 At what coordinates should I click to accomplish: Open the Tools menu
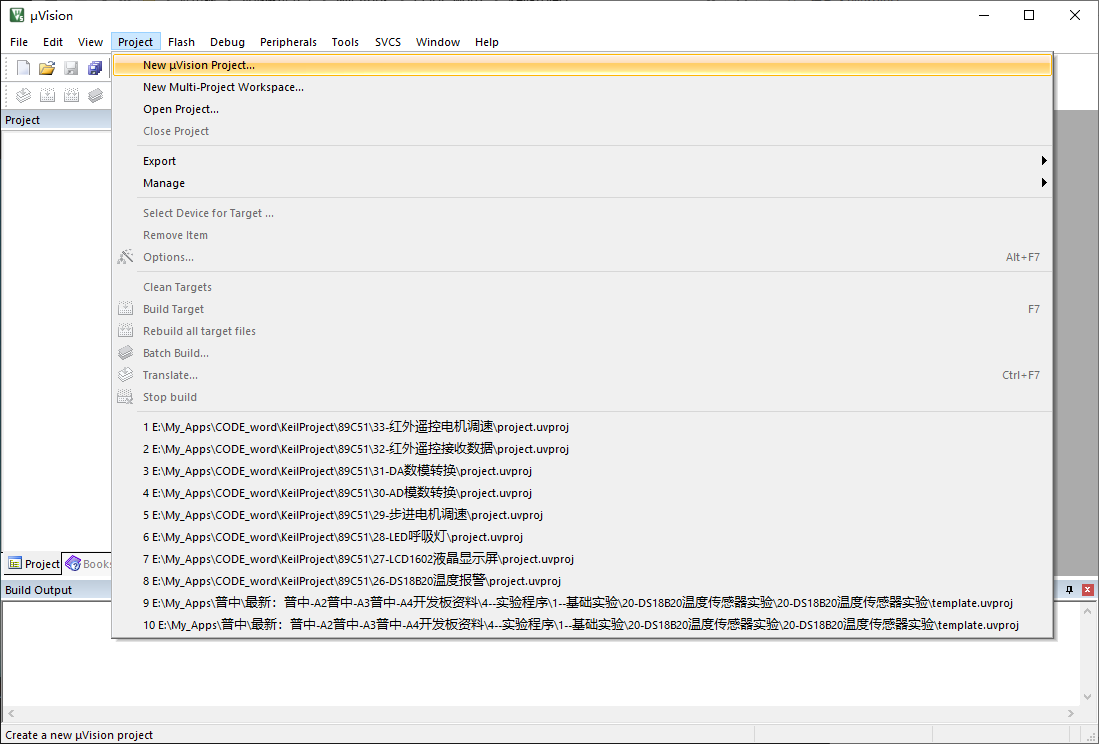point(345,42)
